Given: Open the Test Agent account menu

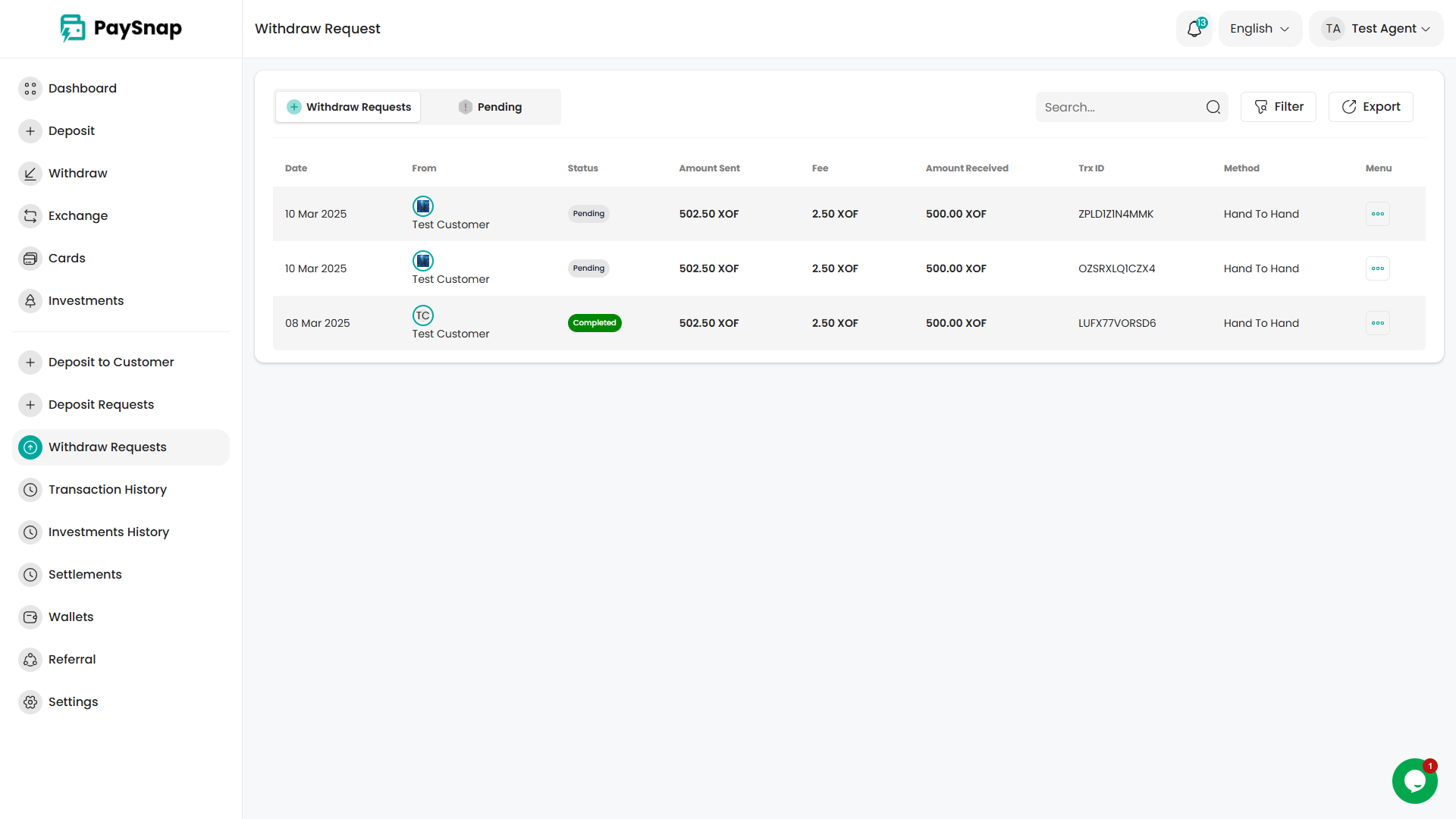Looking at the screenshot, I should [1376, 29].
